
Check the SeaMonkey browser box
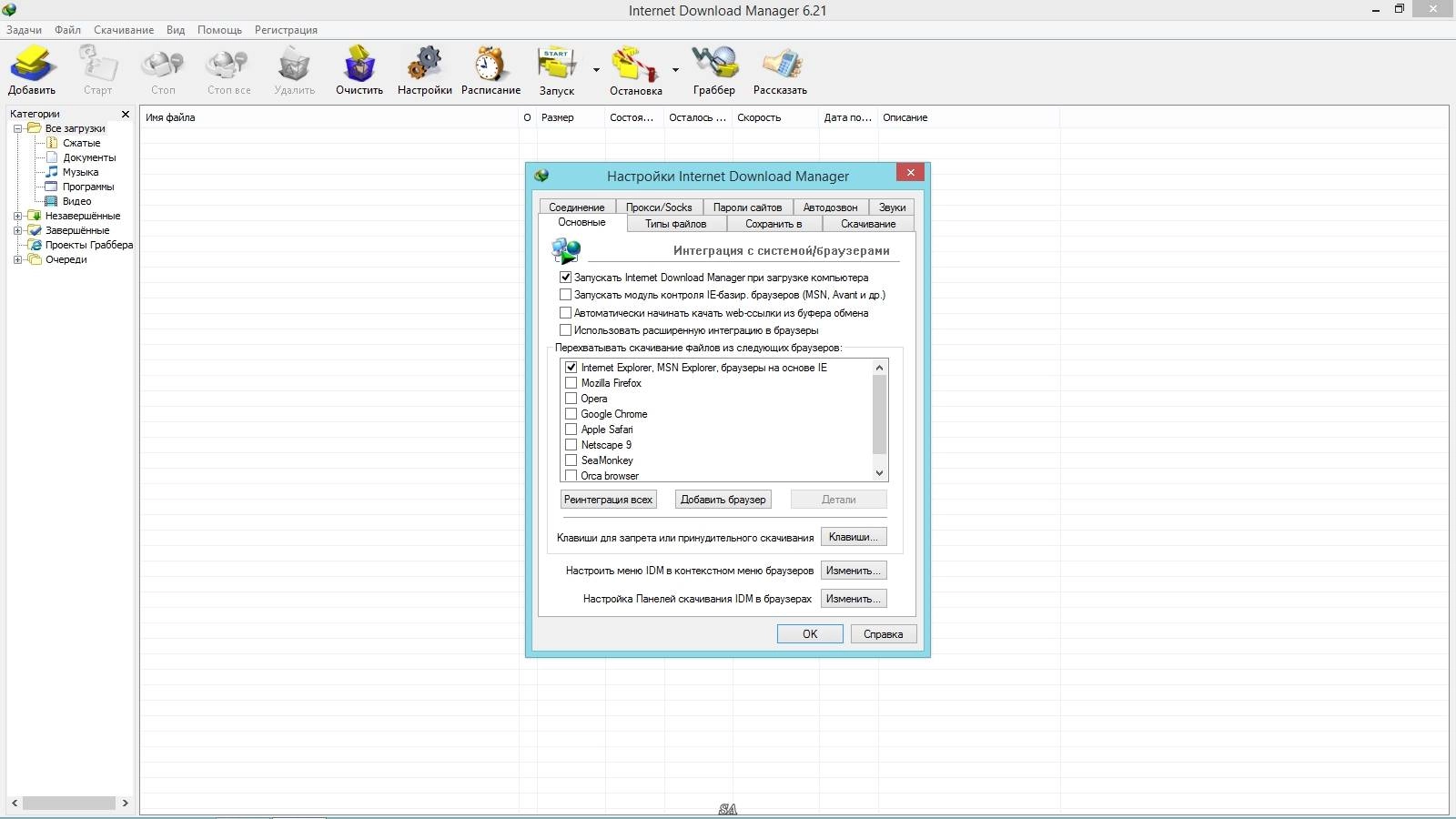(x=571, y=460)
